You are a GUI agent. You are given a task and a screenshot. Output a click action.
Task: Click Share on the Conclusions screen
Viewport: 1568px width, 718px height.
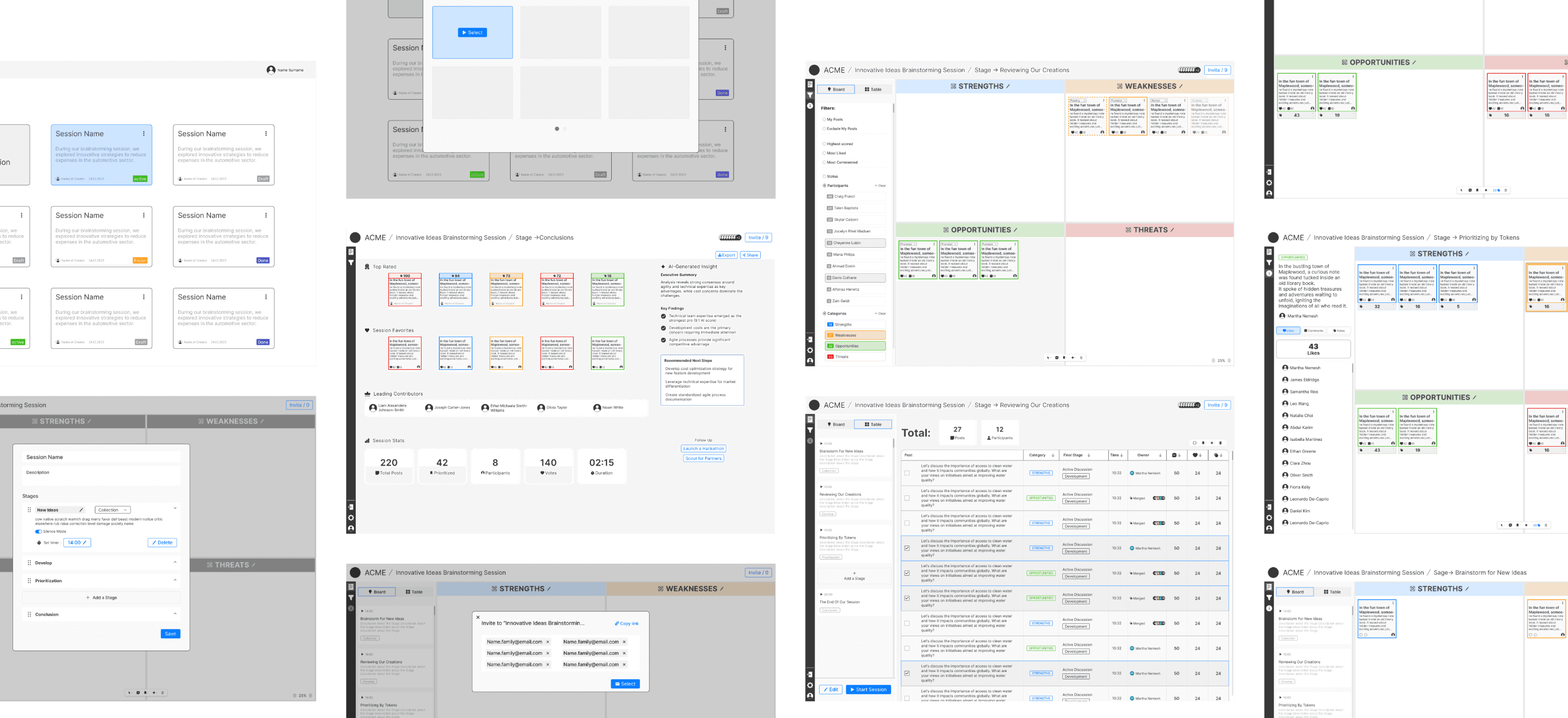(x=750, y=255)
